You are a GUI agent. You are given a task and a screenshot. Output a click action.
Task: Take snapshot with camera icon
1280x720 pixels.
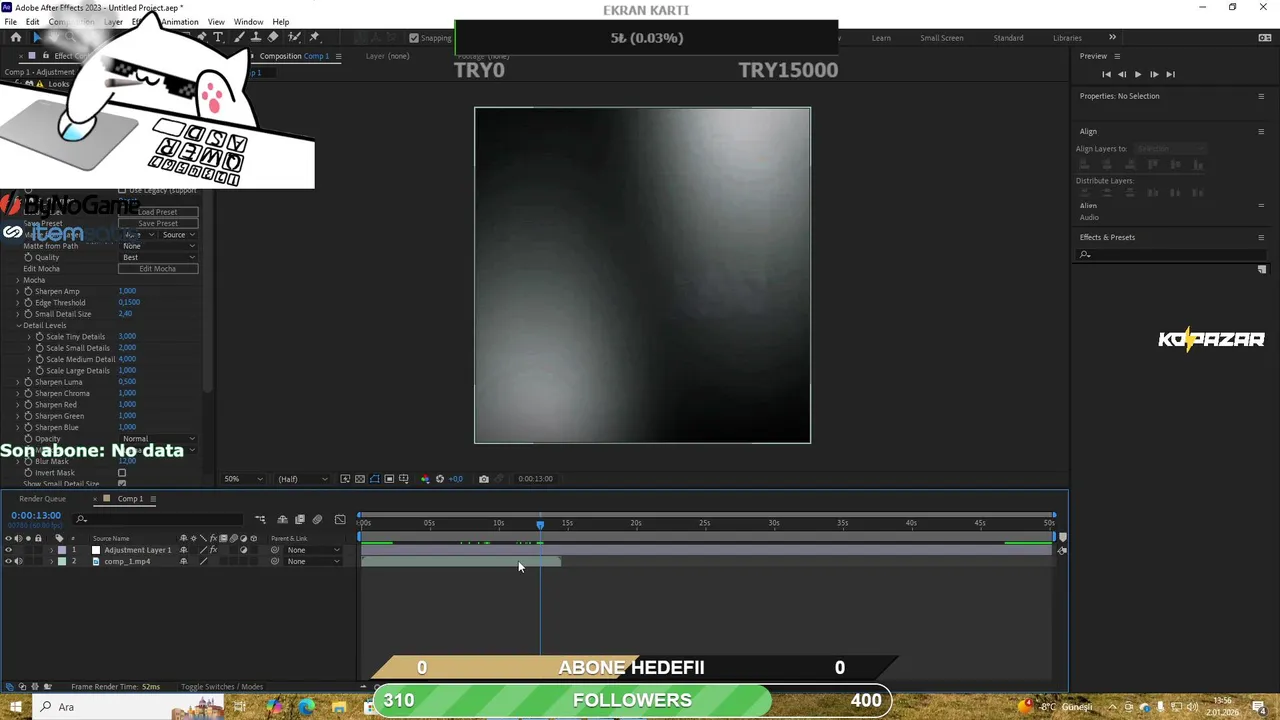click(484, 479)
